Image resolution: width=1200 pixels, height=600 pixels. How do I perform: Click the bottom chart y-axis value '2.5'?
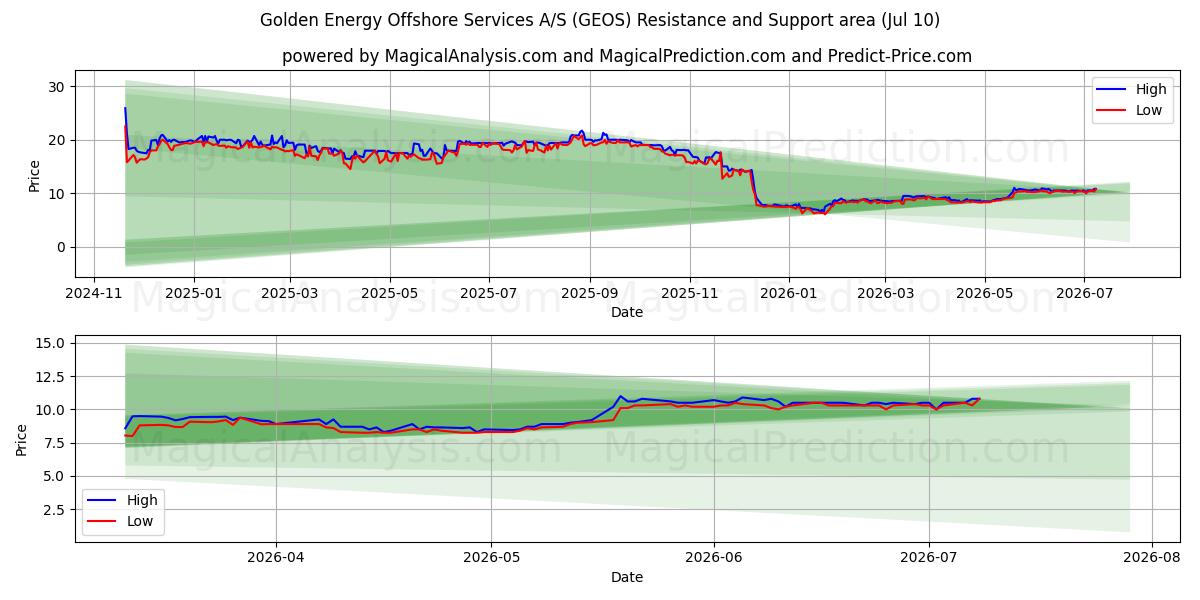(x=55, y=509)
